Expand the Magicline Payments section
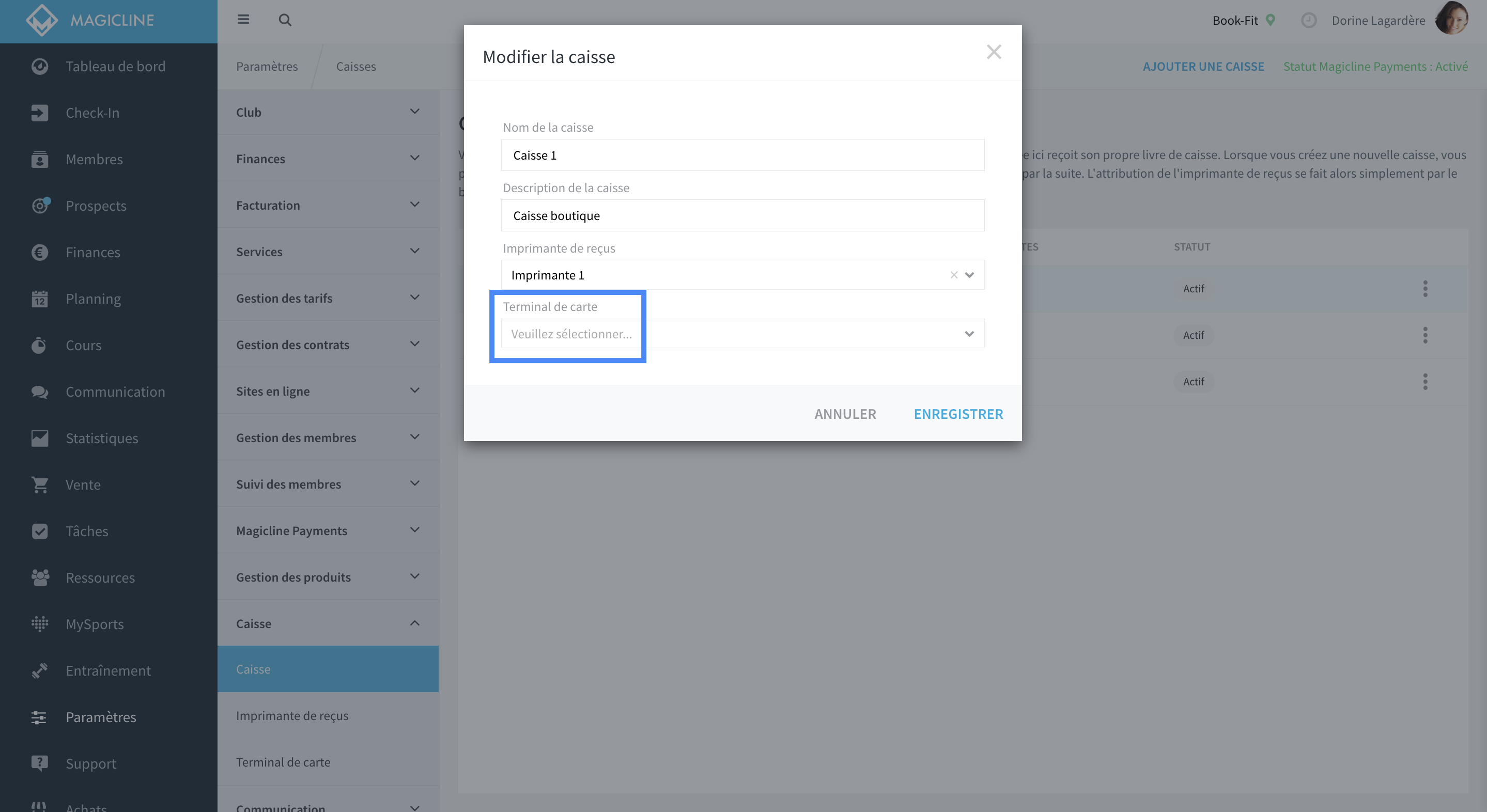 click(x=328, y=530)
